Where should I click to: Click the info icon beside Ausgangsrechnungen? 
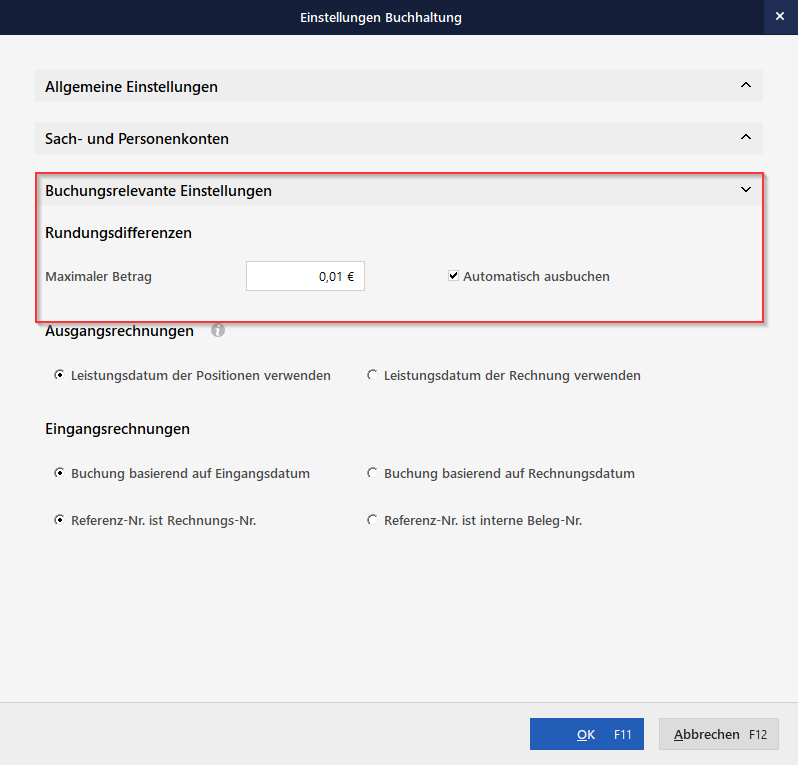pos(218,330)
